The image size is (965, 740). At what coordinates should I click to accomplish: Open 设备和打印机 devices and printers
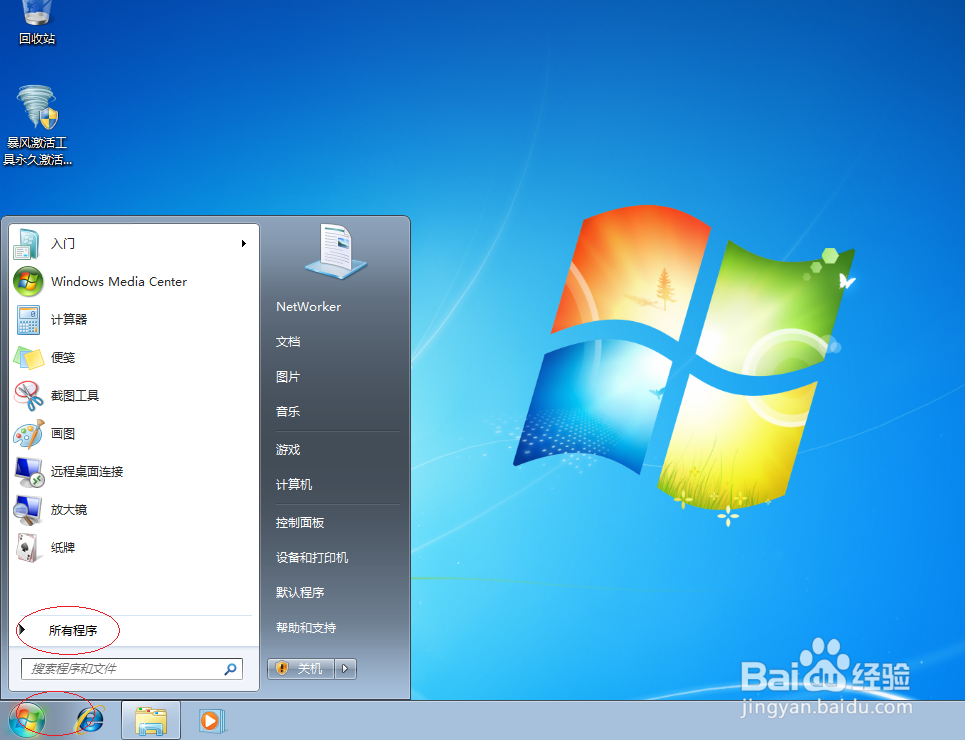coord(312,558)
